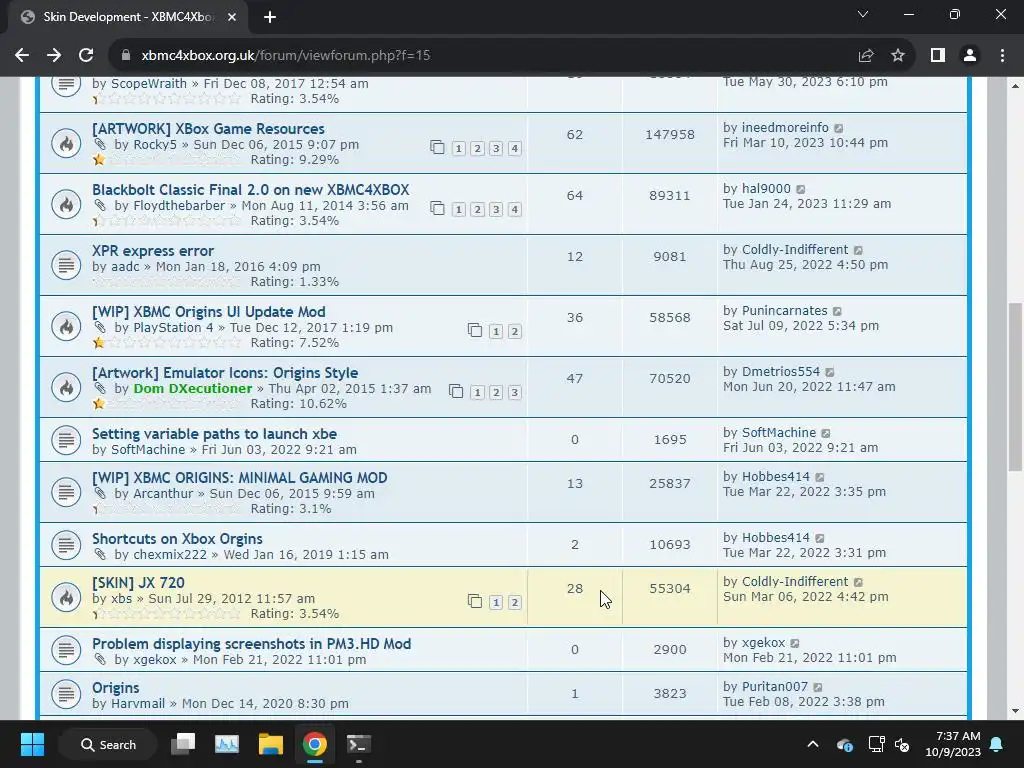Jump to last post icon beside Dmetrios554
This screenshot has height=768, width=1024.
[829, 372]
